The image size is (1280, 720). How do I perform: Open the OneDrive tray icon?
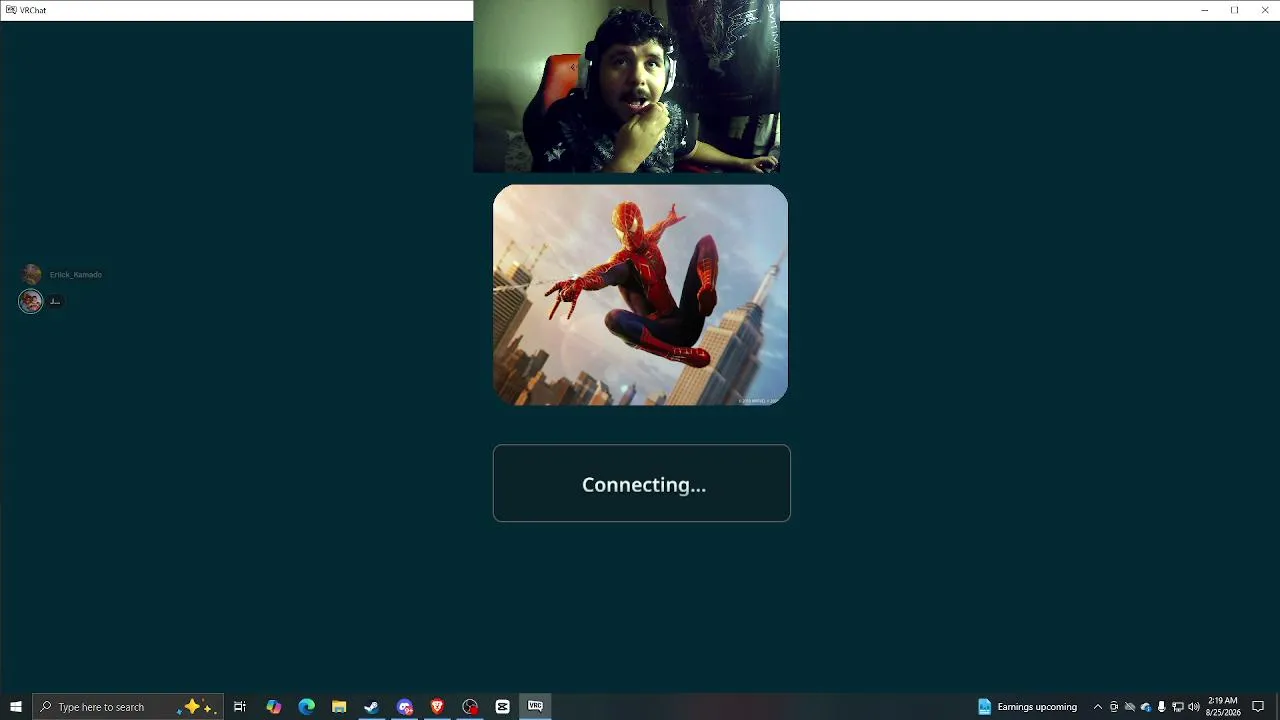[1145, 707]
